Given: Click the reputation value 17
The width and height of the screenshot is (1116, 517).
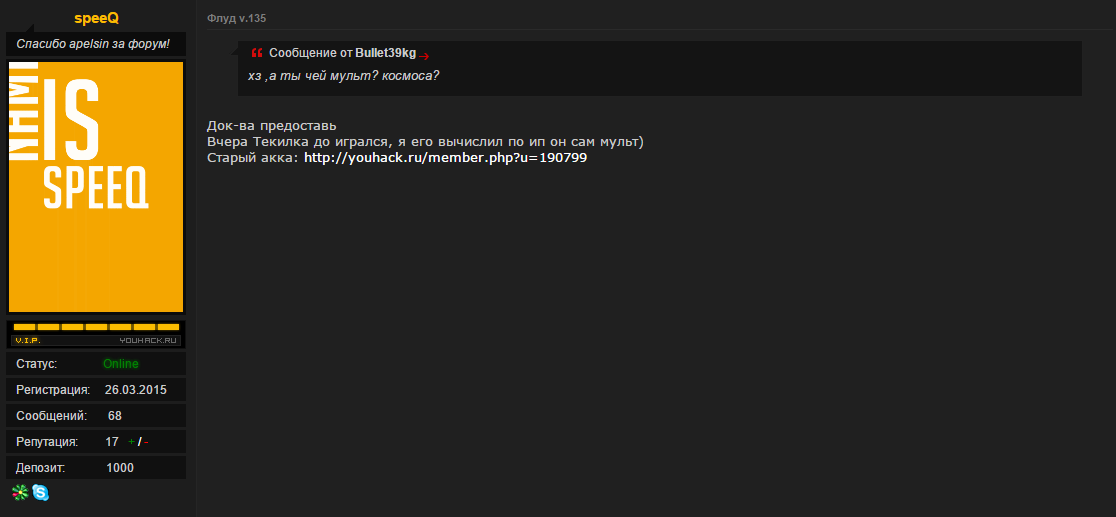Looking at the screenshot, I should tap(112, 442).
